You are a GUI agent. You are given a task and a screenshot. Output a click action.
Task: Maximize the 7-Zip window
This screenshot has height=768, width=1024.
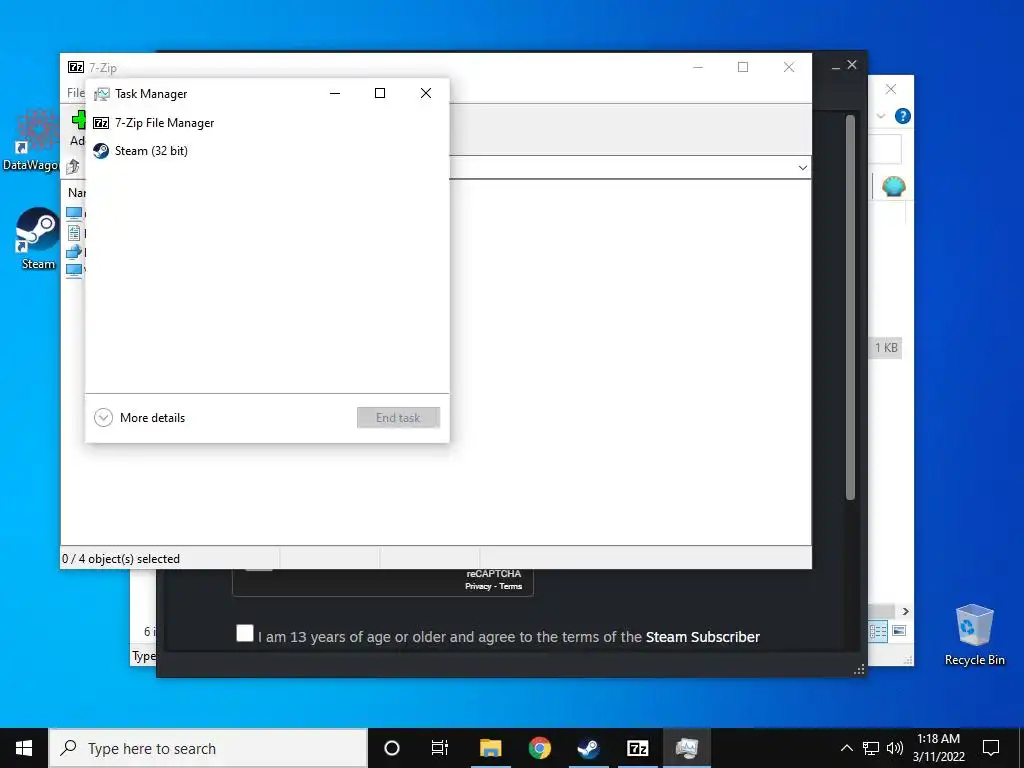743,67
